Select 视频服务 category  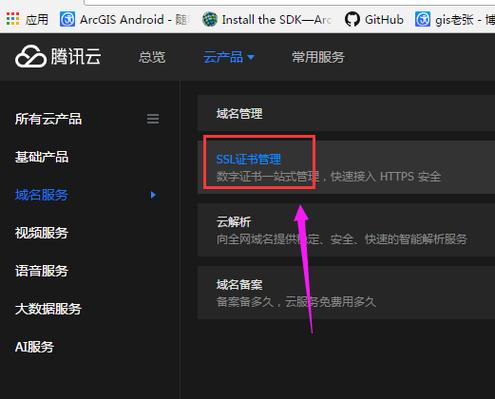click(42, 233)
